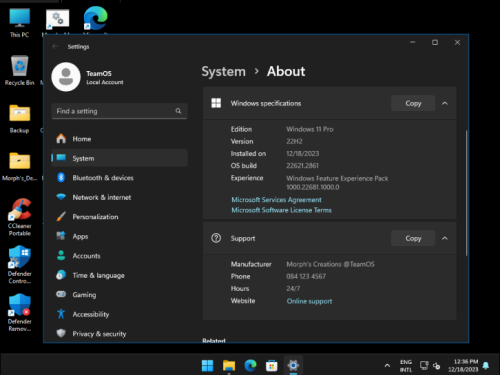Open Apps settings page
500x375 pixels.
point(119,236)
